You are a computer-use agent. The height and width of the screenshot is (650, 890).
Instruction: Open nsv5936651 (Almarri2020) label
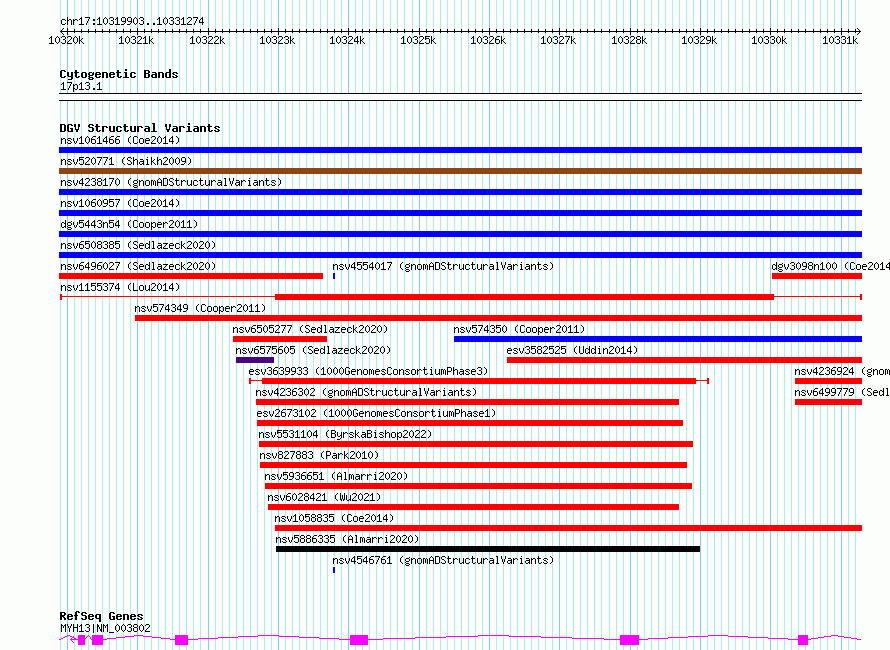coord(336,476)
